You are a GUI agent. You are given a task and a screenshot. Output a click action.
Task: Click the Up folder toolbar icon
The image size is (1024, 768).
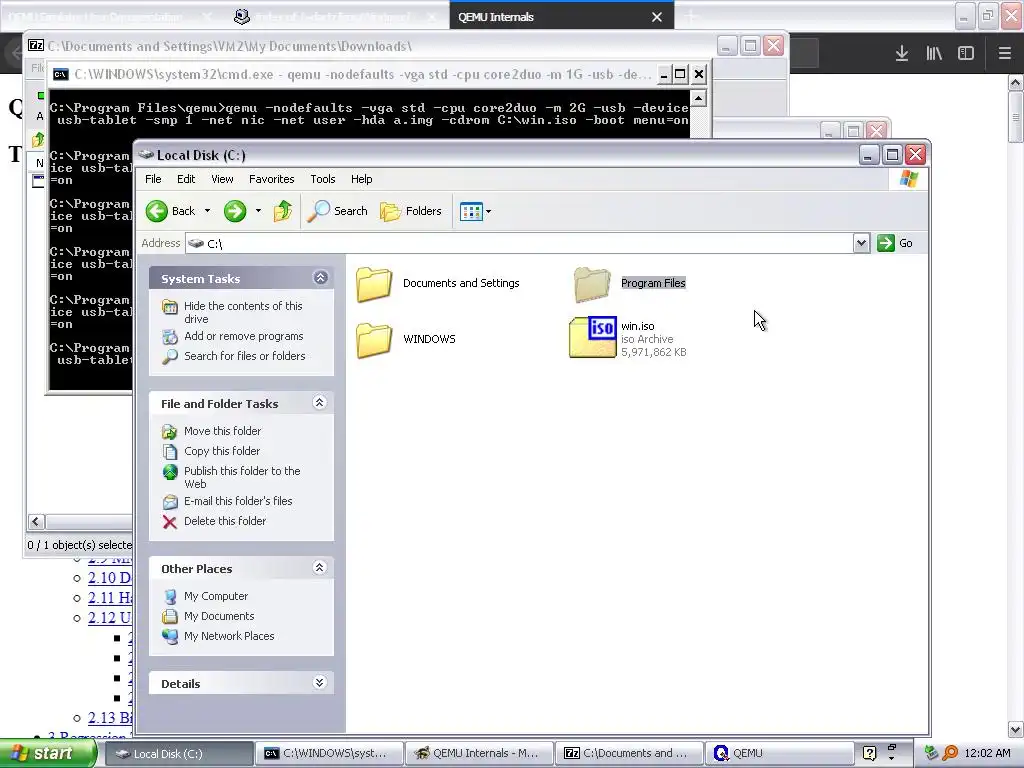[283, 211]
